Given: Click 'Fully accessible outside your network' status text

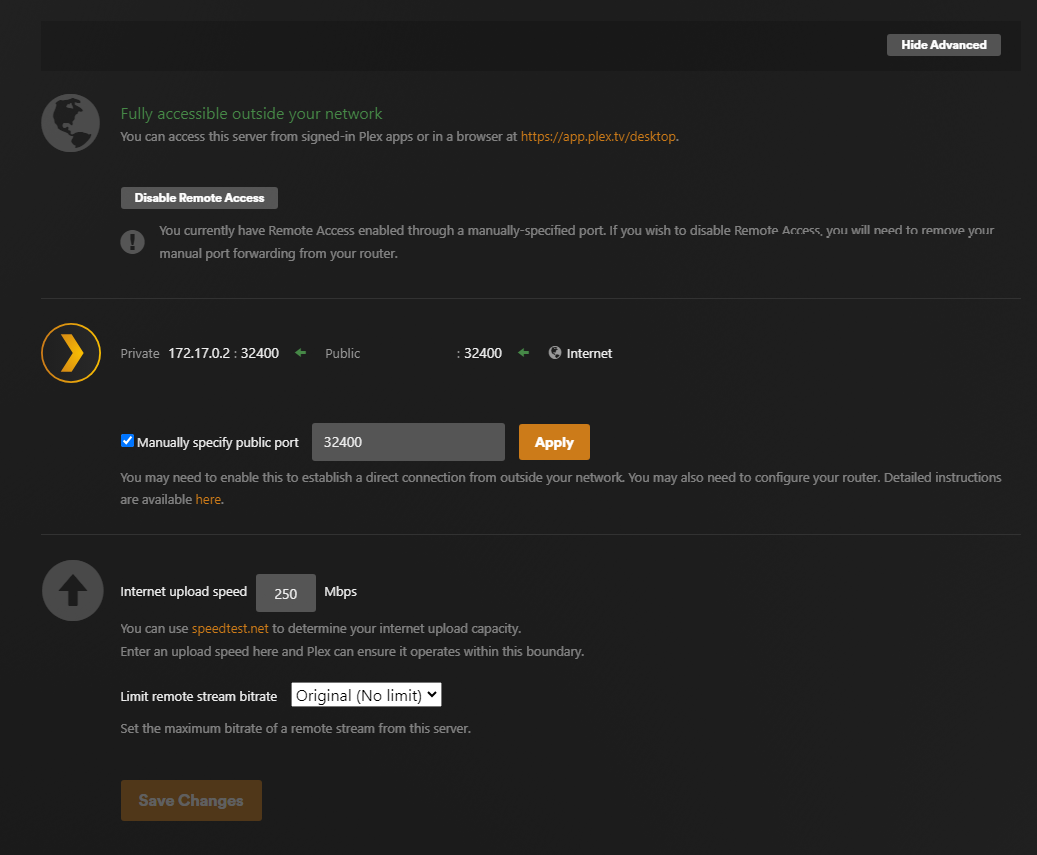Looking at the screenshot, I should [x=251, y=114].
